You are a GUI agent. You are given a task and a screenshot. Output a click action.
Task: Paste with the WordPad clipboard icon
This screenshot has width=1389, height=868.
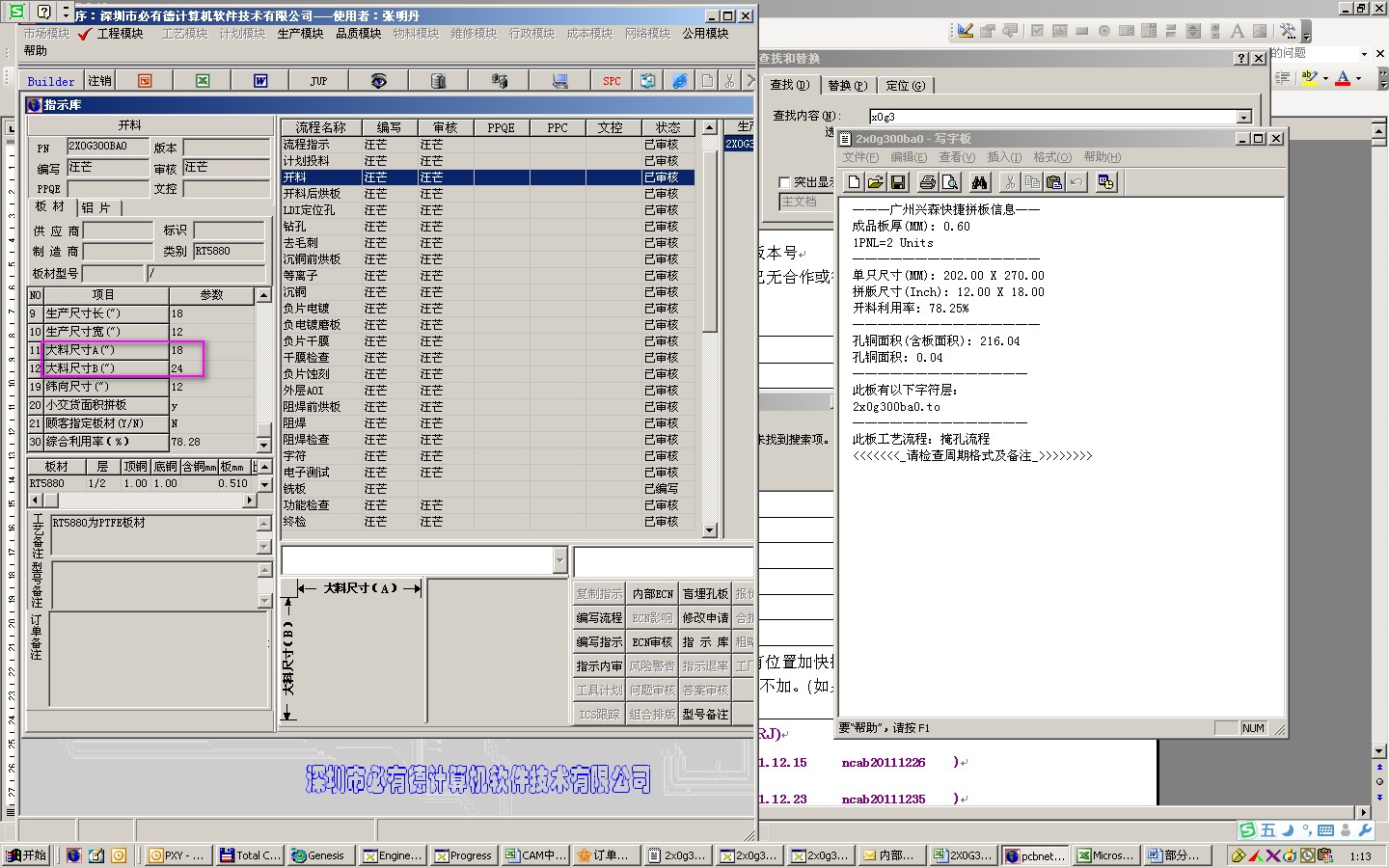point(1054,182)
